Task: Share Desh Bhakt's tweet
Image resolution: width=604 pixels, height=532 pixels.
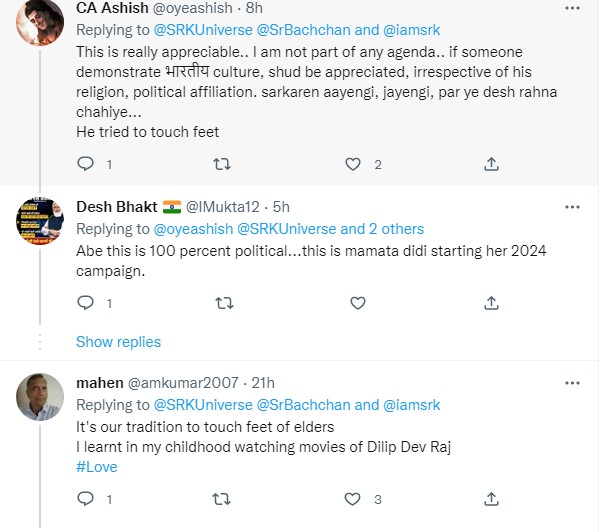Action: pos(491,302)
